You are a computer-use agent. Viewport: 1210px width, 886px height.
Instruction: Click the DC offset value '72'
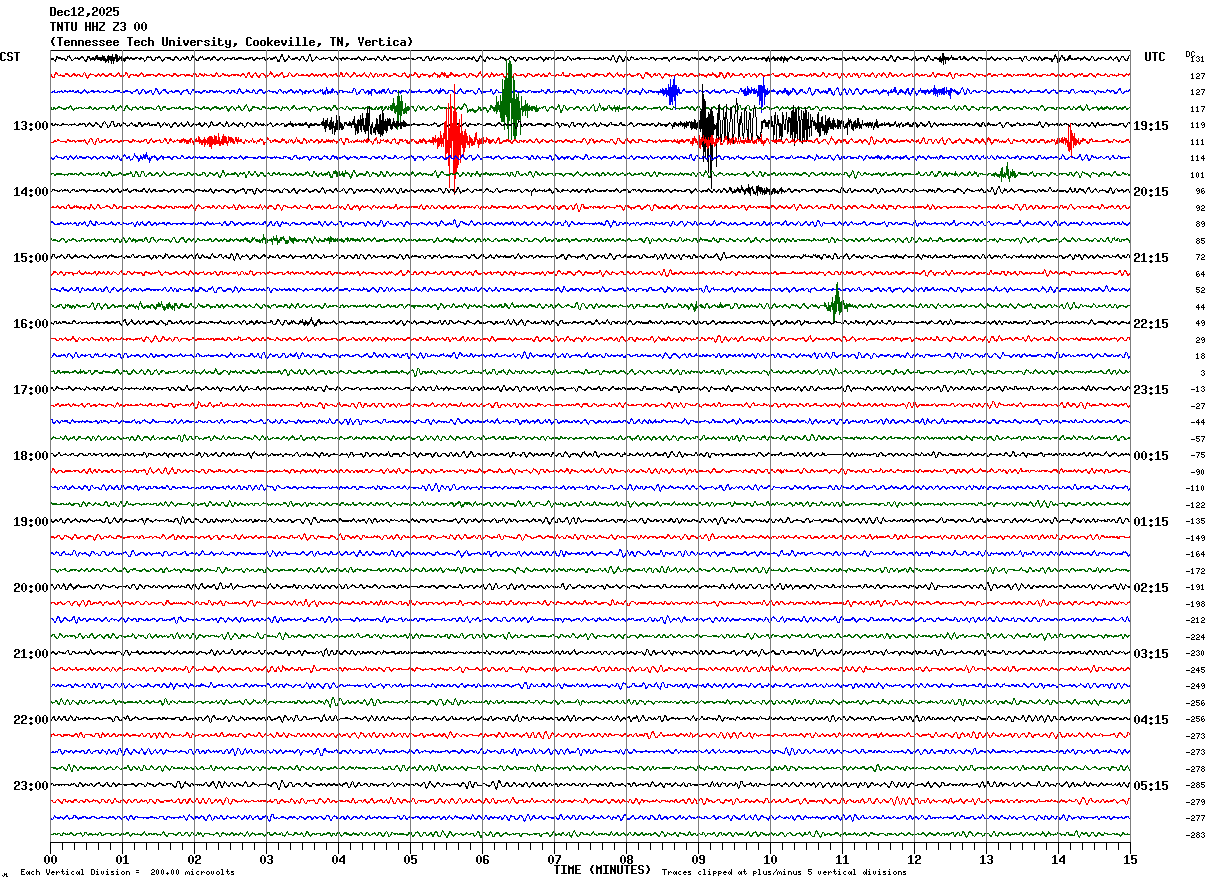1200,258
